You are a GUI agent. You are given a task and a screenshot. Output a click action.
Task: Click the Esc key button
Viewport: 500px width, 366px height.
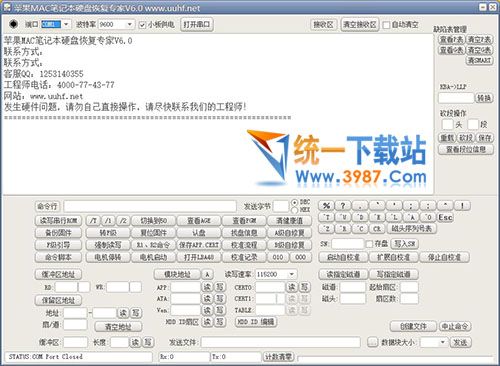[445, 217]
